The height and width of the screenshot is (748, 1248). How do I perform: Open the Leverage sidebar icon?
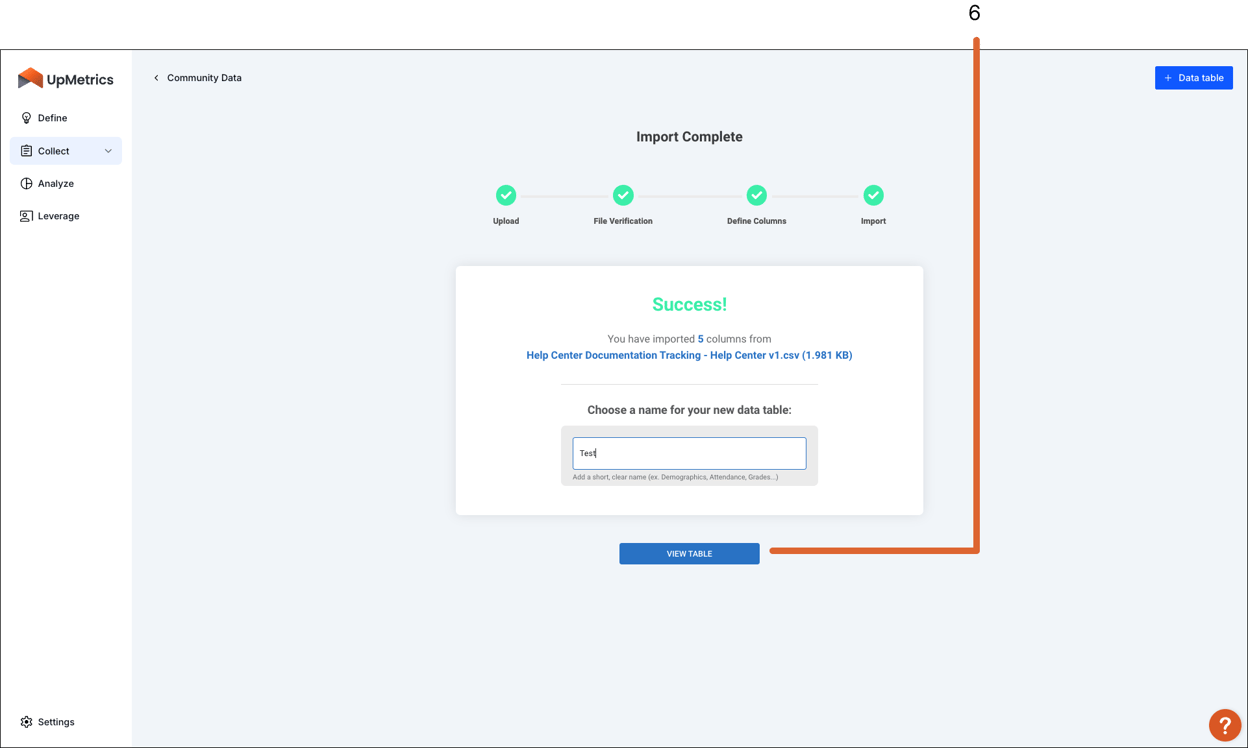[24, 215]
